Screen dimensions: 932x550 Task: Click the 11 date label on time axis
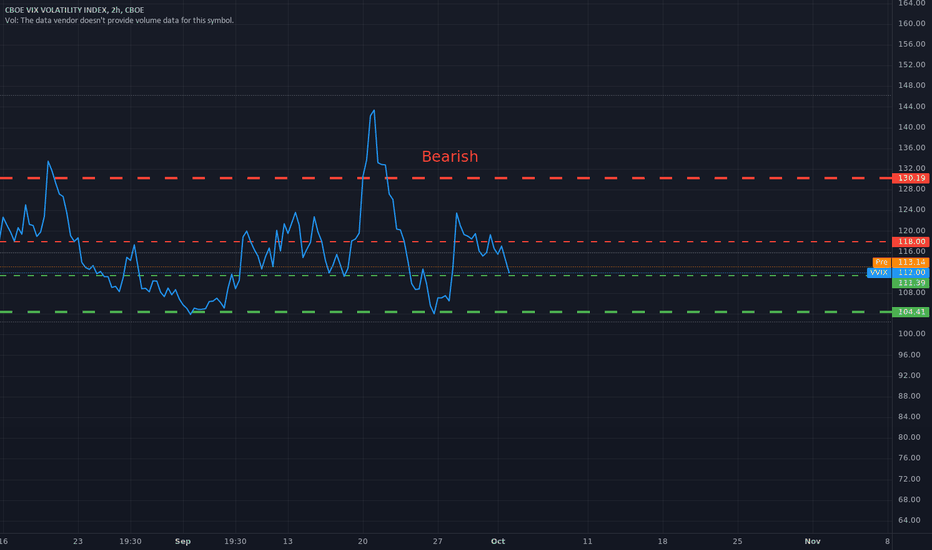click(x=587, y=541)
